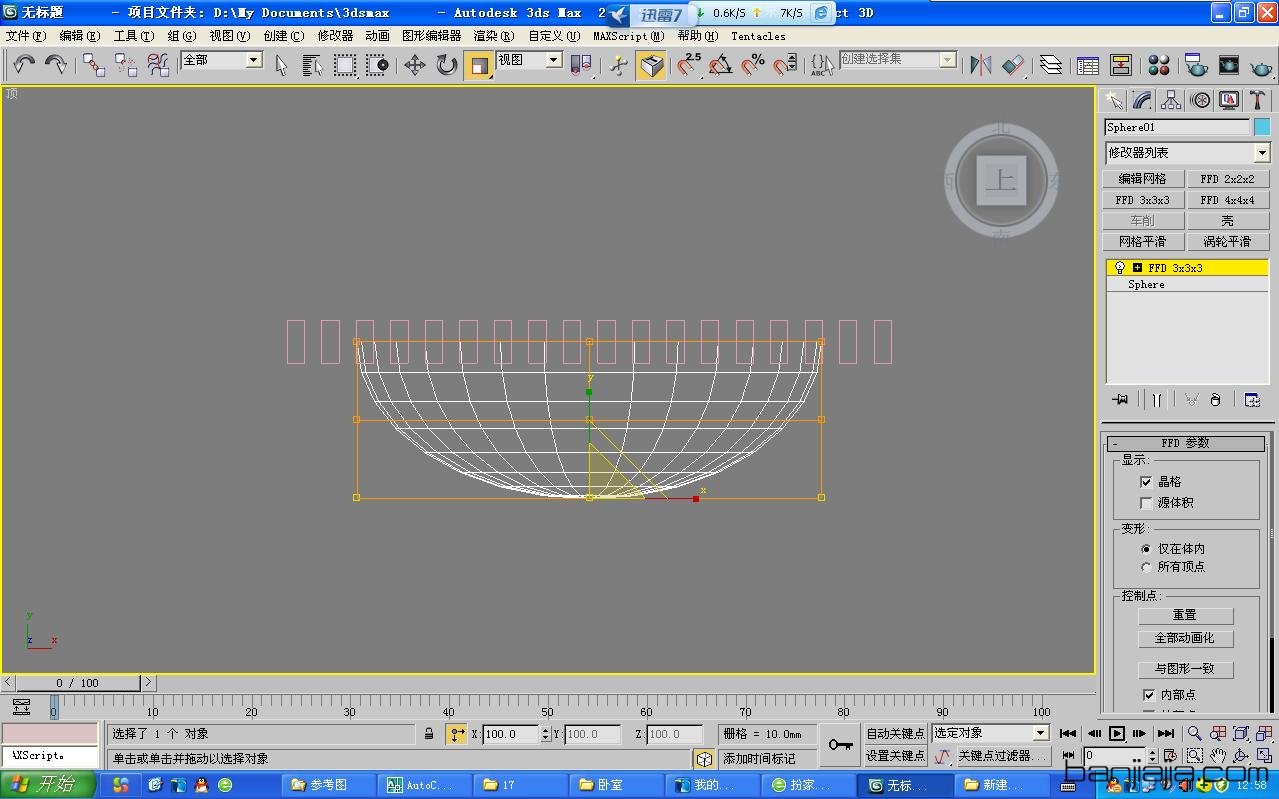1279x799 pixels.
Task: Click the Play Animation button
Action: click(1117, 733)
